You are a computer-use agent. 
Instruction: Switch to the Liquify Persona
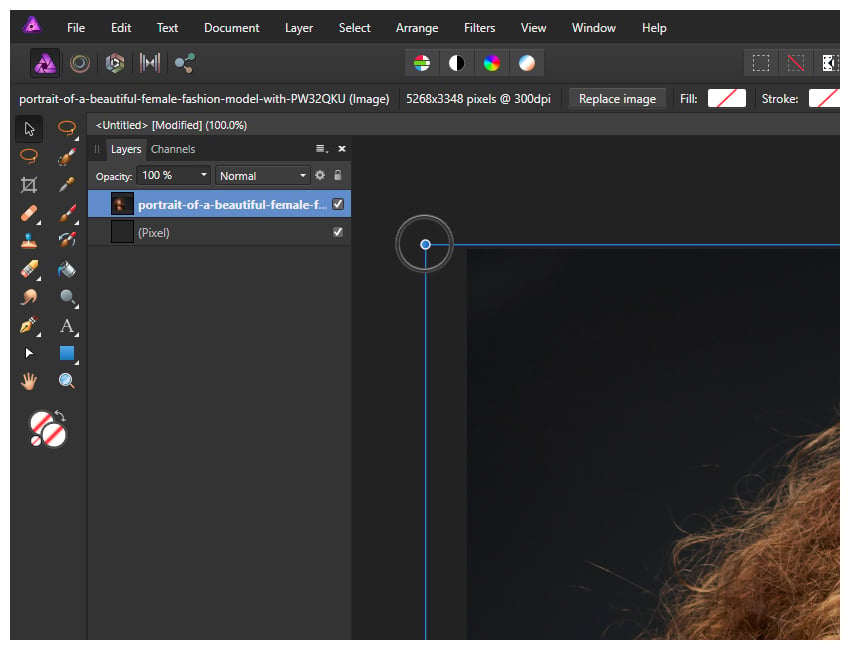[x=80, y=63]
